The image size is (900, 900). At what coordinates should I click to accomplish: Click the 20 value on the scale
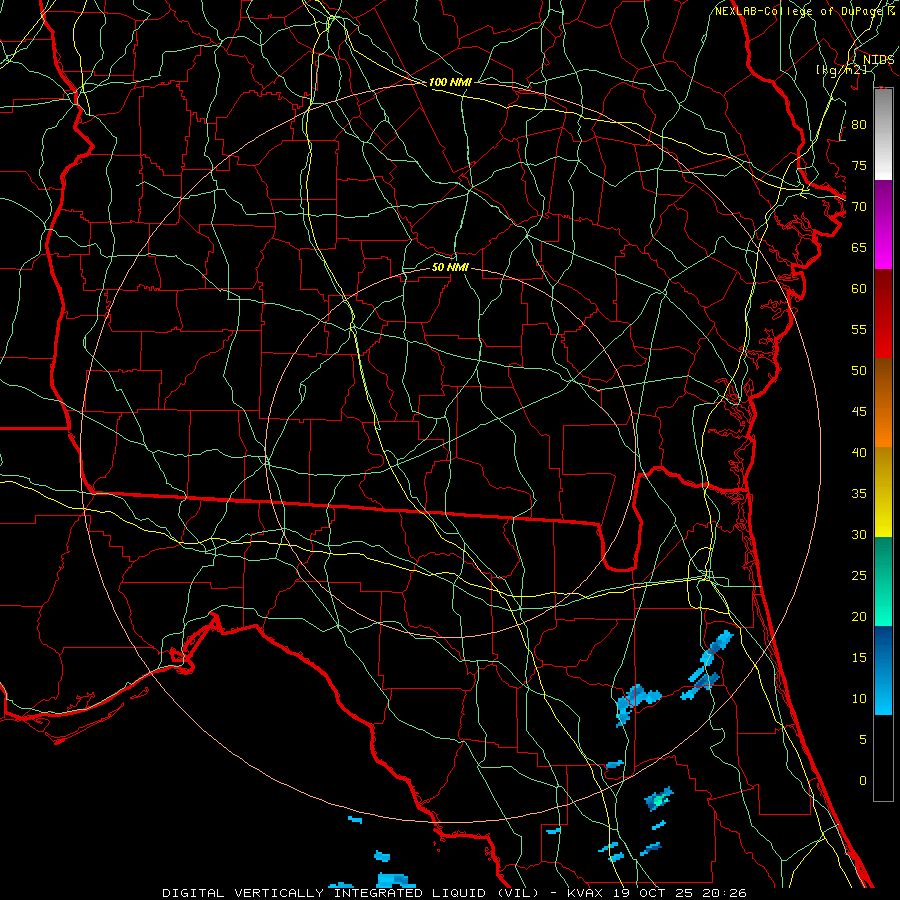[859, 616]
